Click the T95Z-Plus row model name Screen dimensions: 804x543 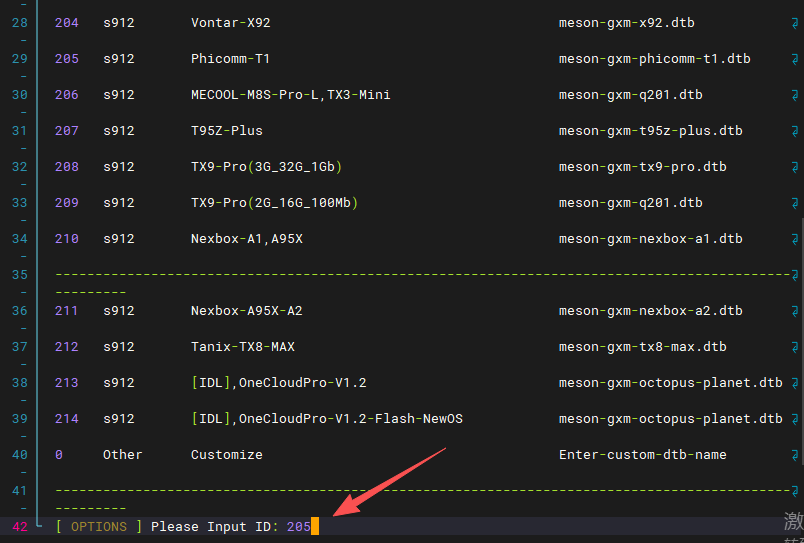(226, 131)
